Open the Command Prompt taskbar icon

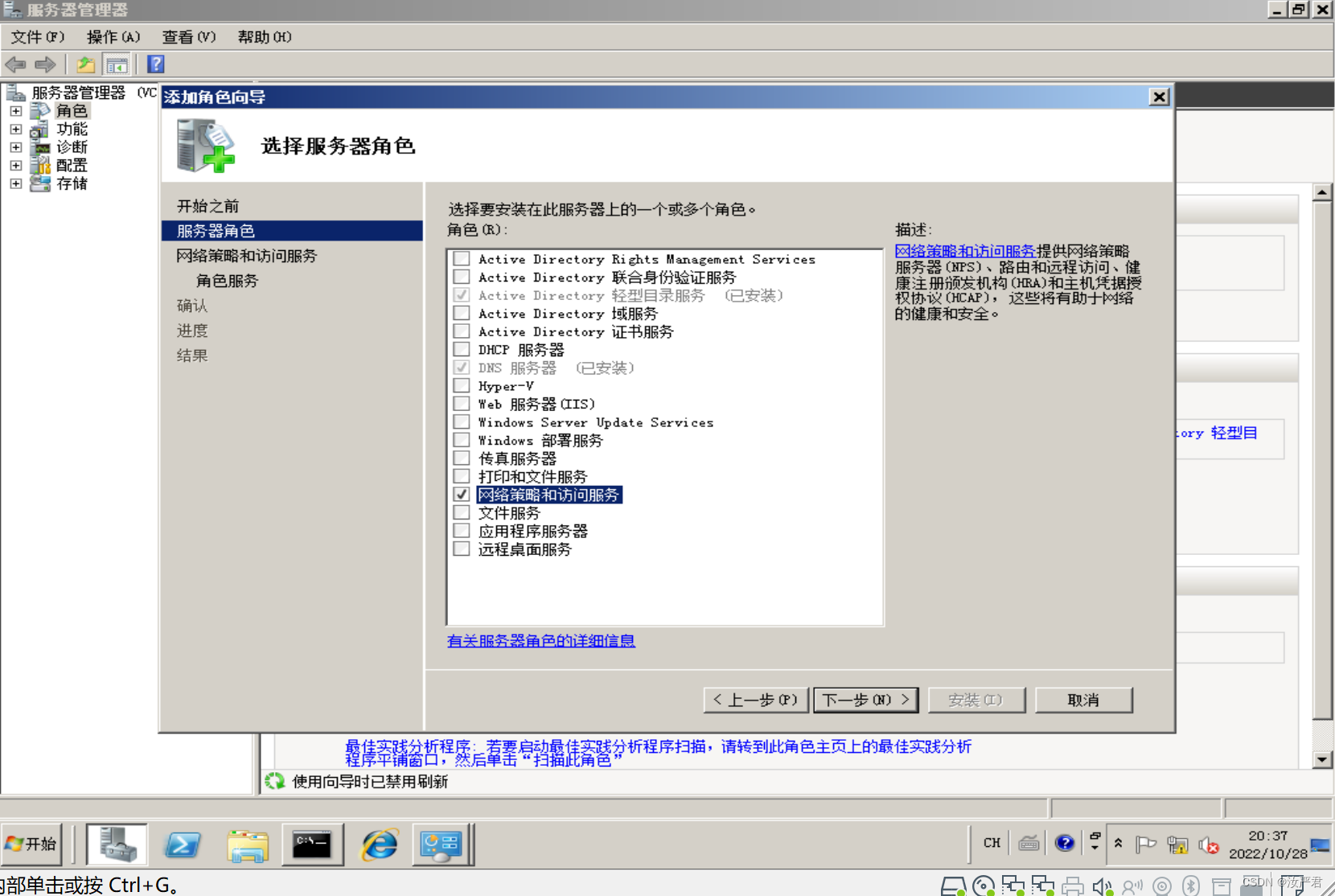[x=312, y=845]
